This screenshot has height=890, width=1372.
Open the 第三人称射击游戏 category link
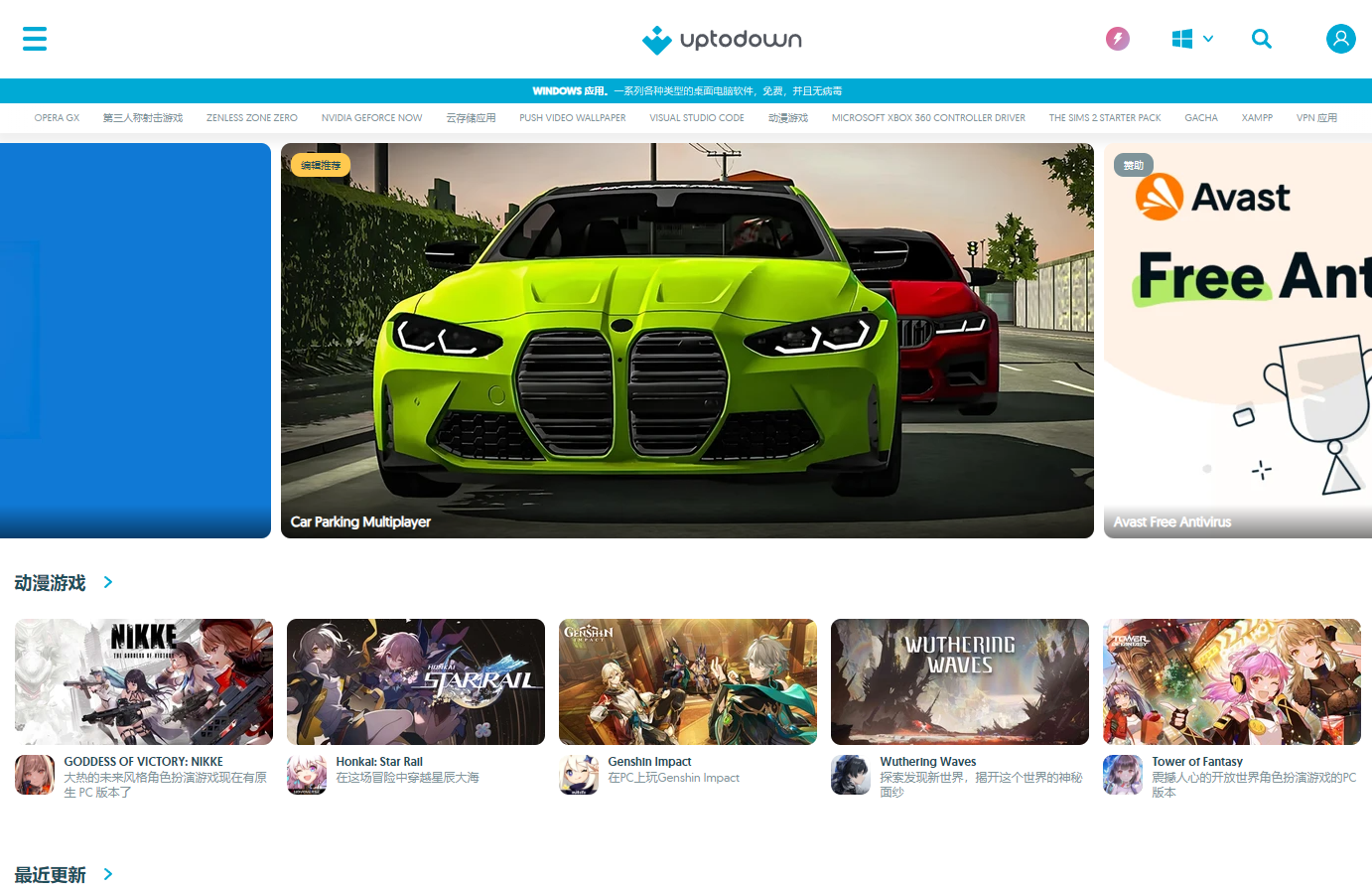[x=143, y=118]
